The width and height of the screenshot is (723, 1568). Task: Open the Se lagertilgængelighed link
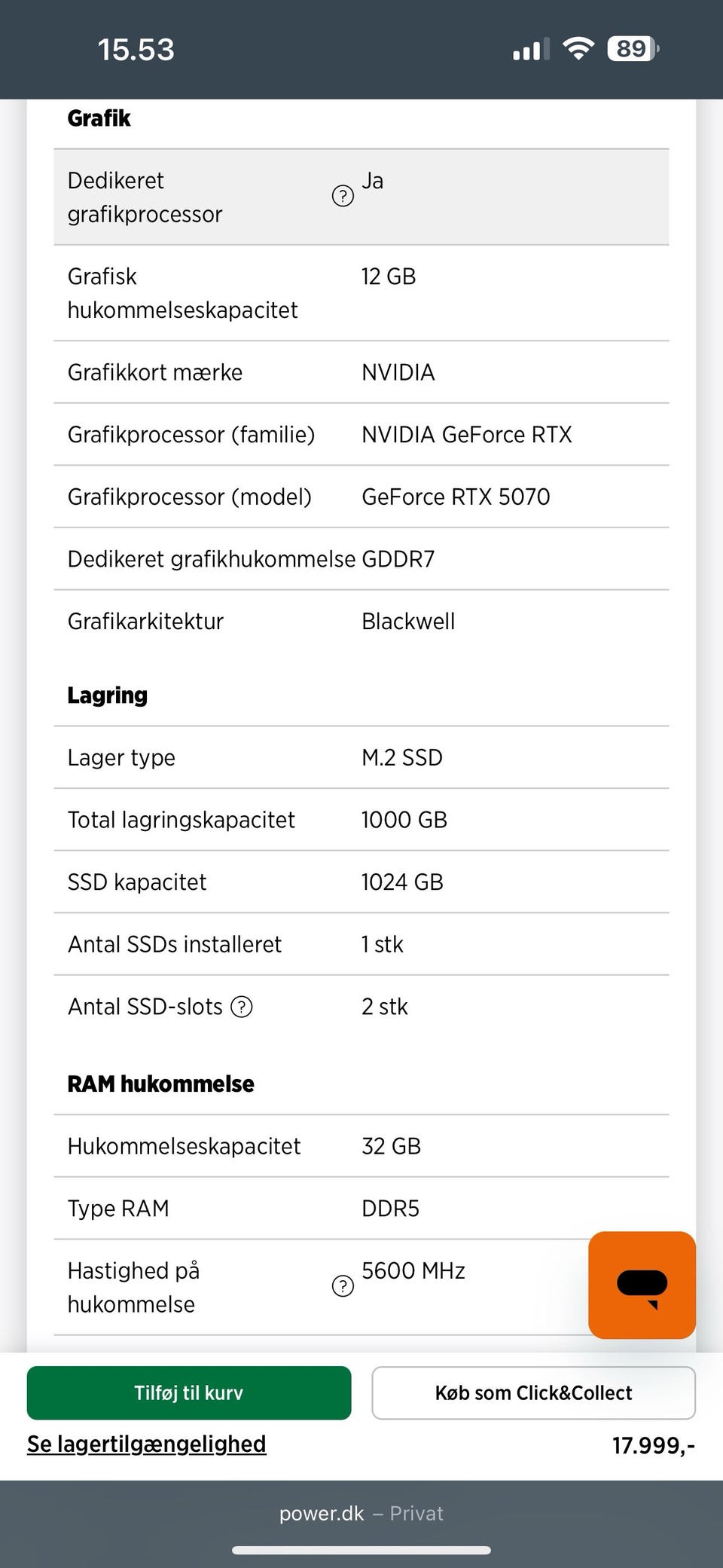(147, 1444)
